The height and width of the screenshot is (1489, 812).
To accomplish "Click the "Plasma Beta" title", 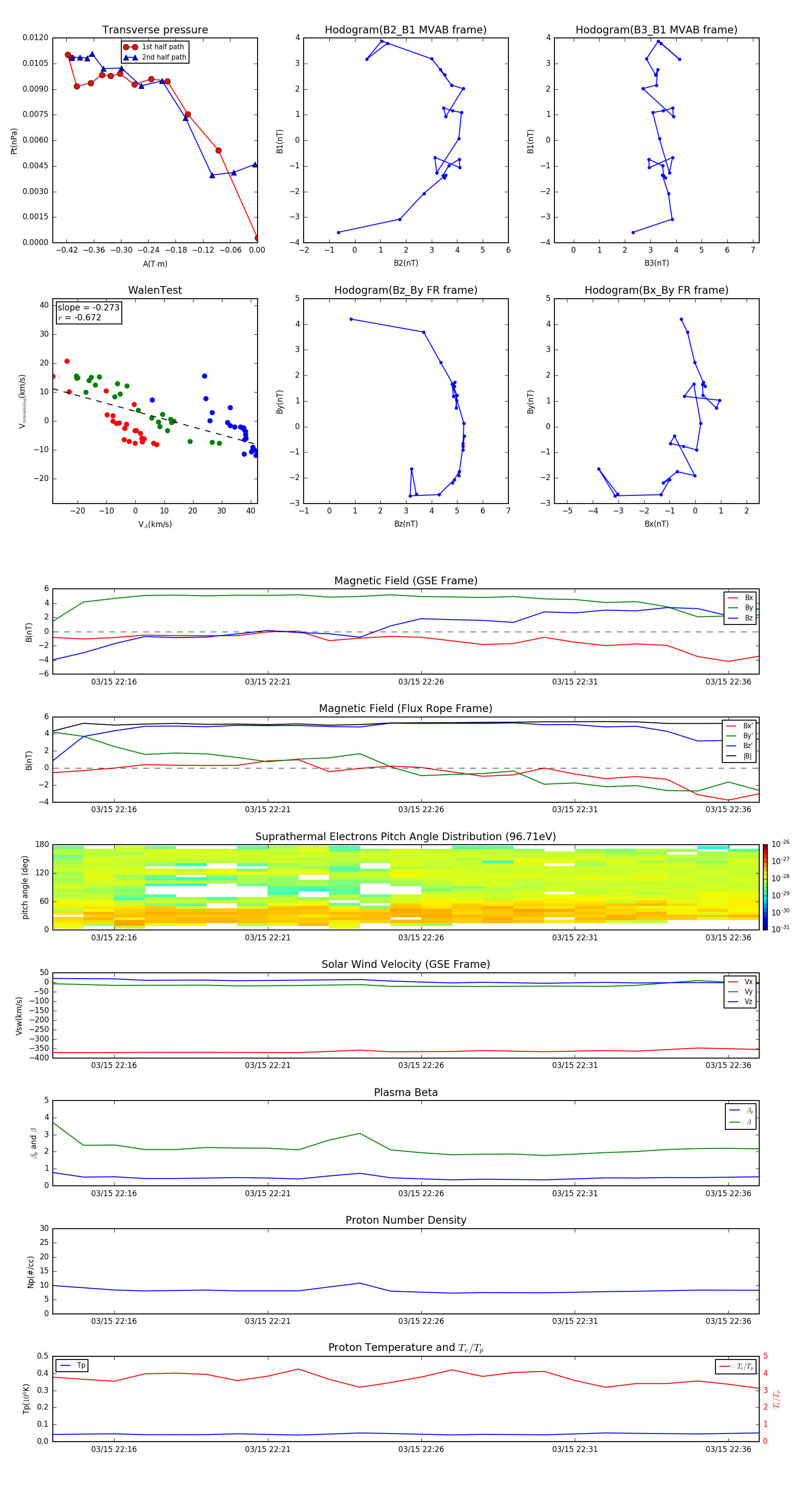I will click(x=406, y=1092).
